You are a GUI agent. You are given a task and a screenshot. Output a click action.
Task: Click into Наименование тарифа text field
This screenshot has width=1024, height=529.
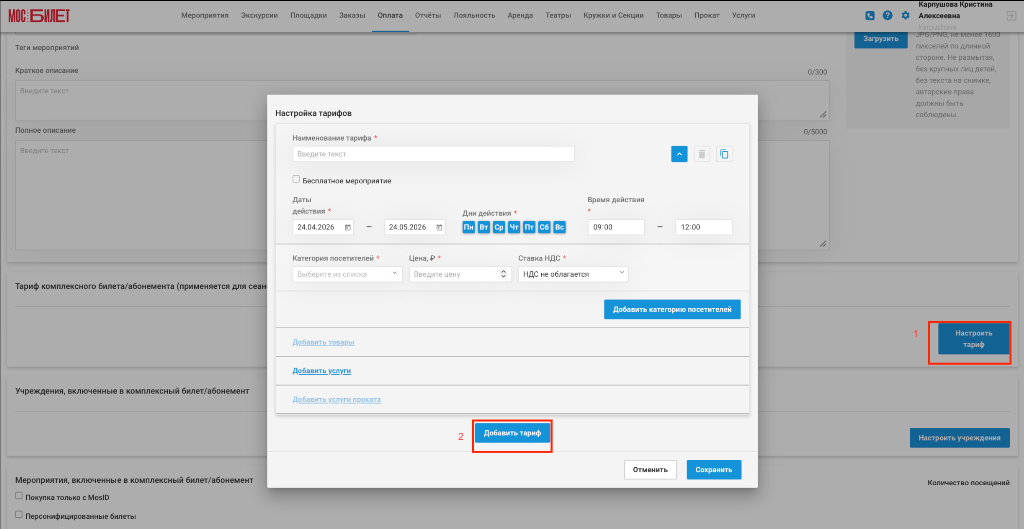coord(434,154)
